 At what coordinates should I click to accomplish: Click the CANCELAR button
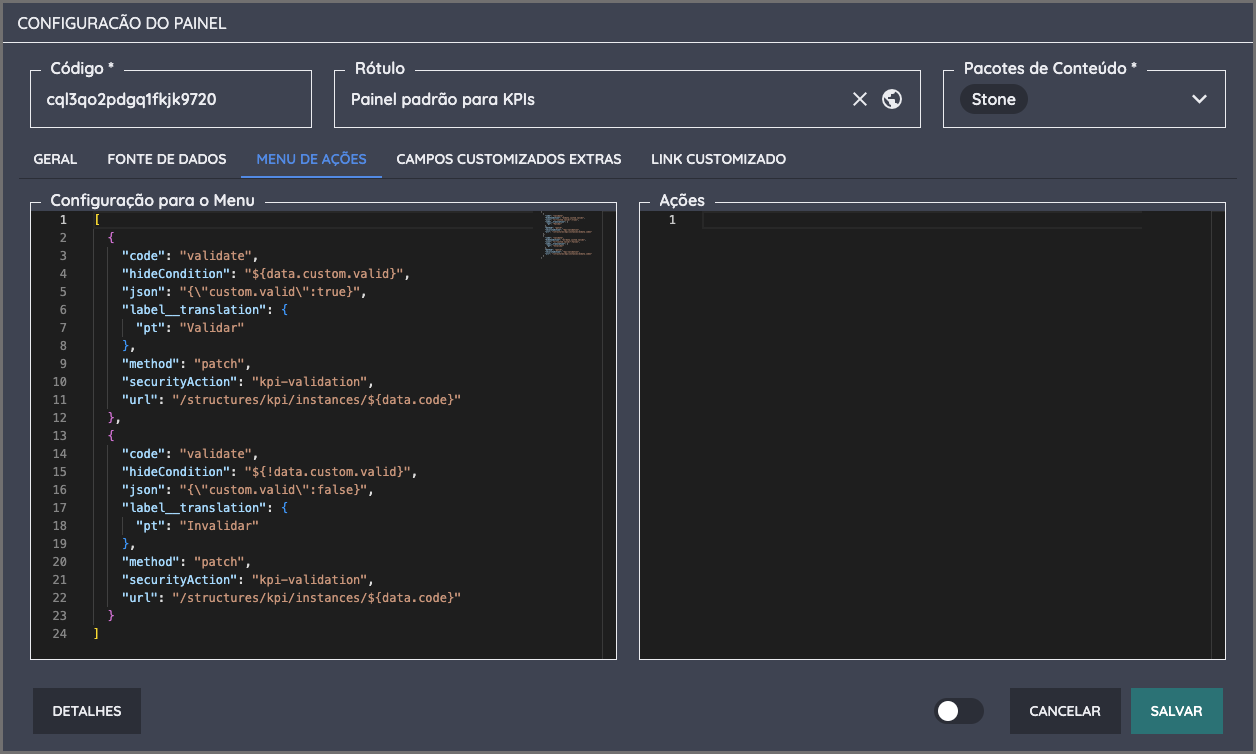point(1065,711)
